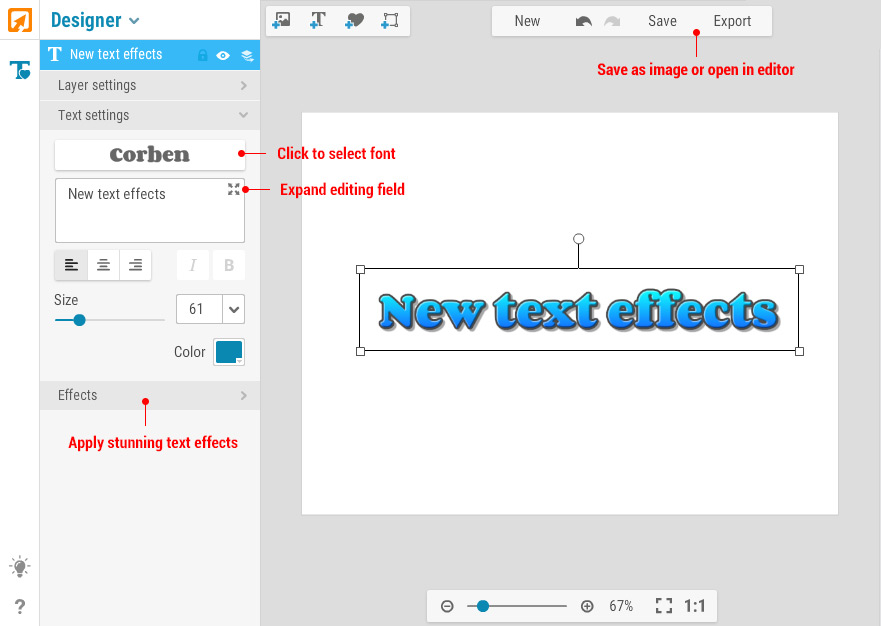Toggle lock on New text effects layer
881x626 pixels.
203,55
